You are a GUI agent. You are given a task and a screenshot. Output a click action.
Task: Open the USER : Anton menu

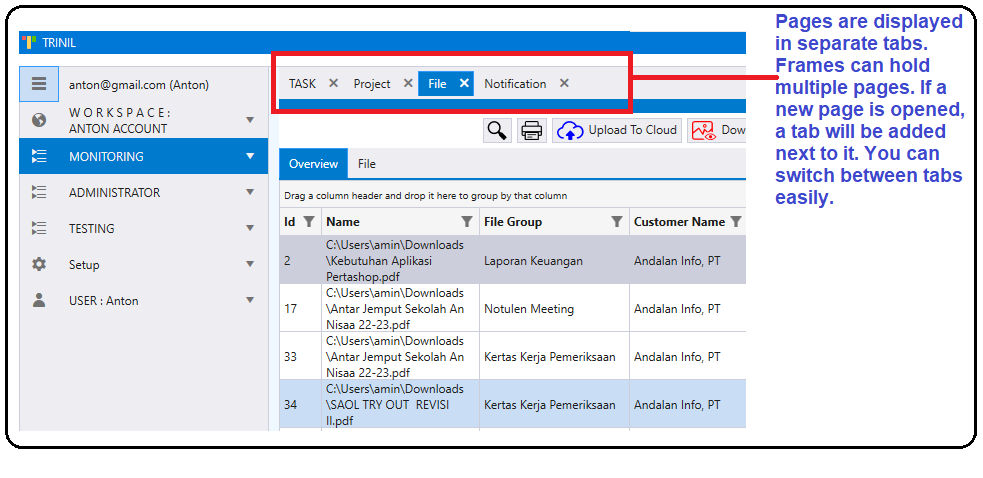[x=103, y=301]
